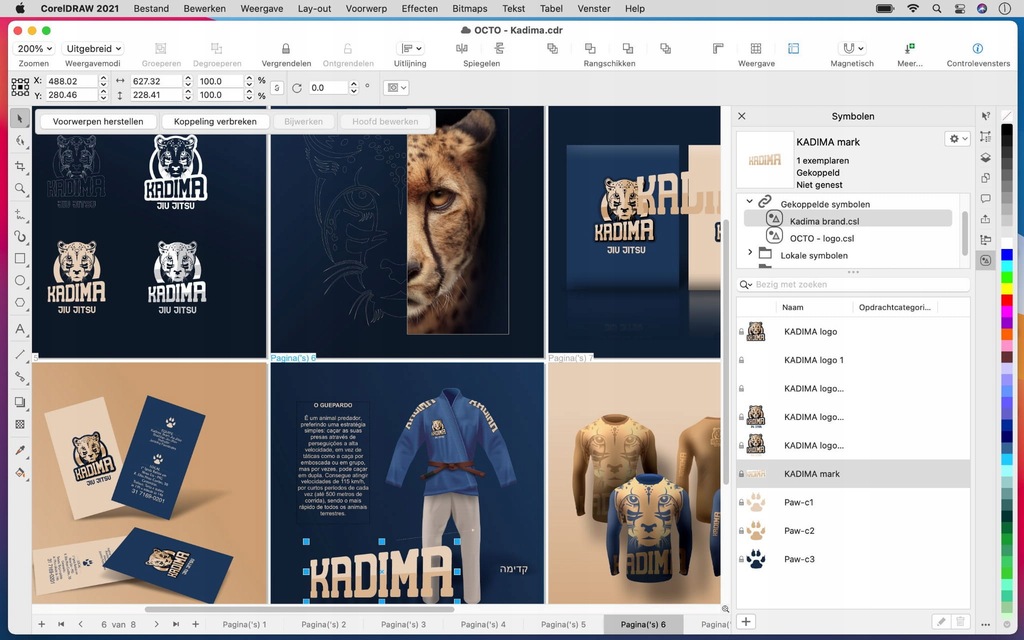Collapse the Gekoppelde symbolen tree

click(x=749, y=202)
